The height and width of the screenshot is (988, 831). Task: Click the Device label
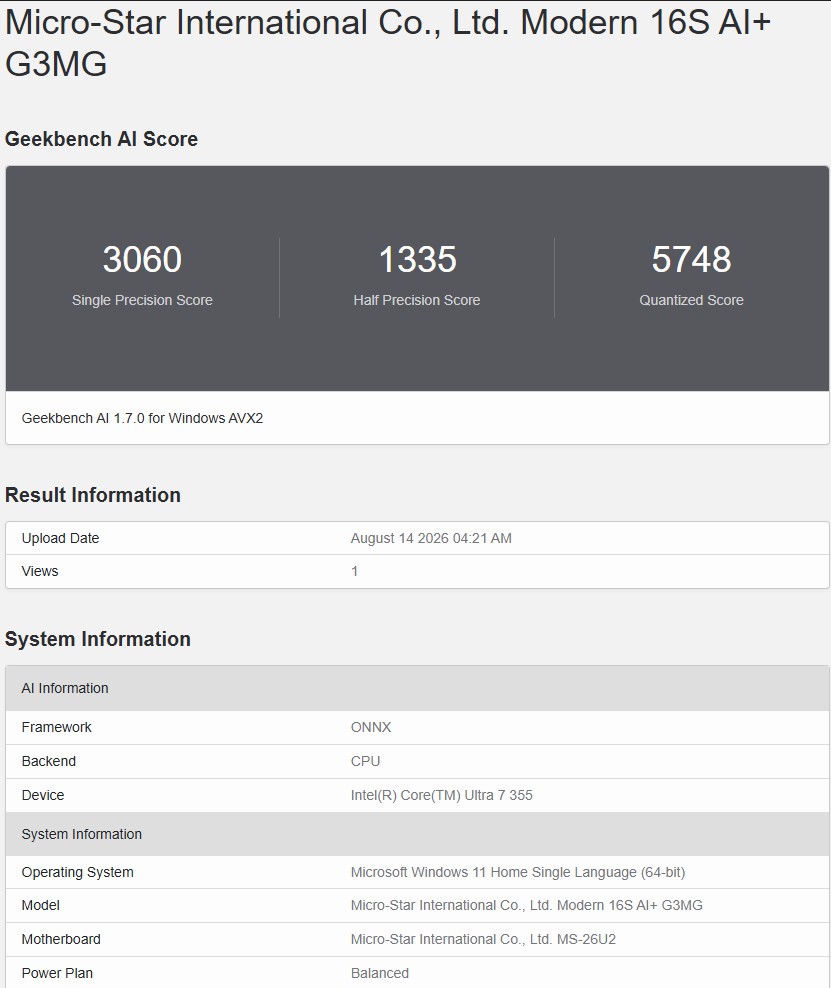coord(43,795)
